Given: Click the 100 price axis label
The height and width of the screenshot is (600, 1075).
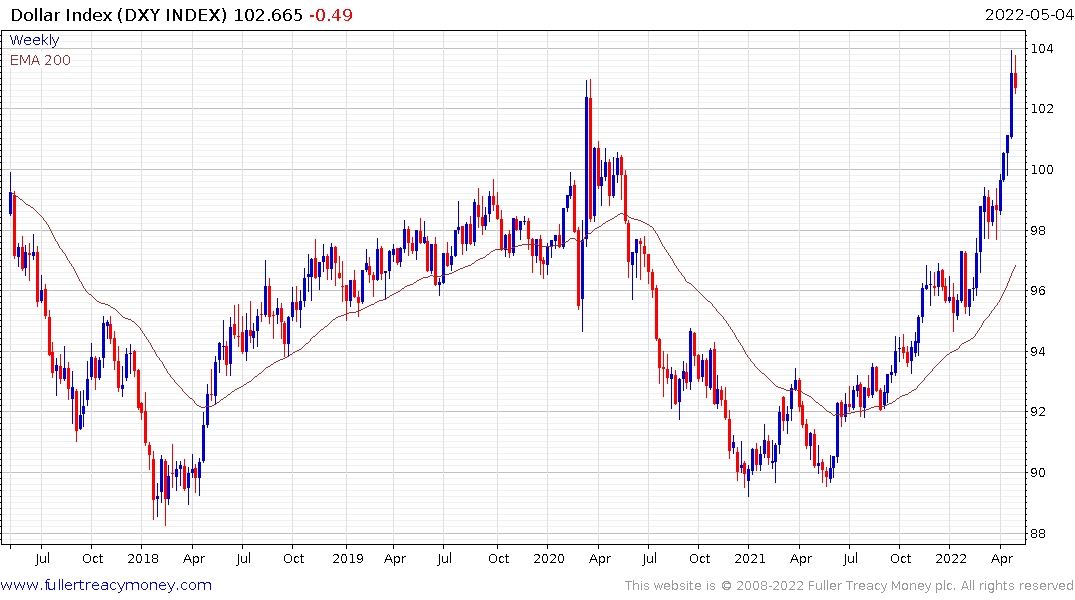Looking at the screenshot, I should 1042,169.
